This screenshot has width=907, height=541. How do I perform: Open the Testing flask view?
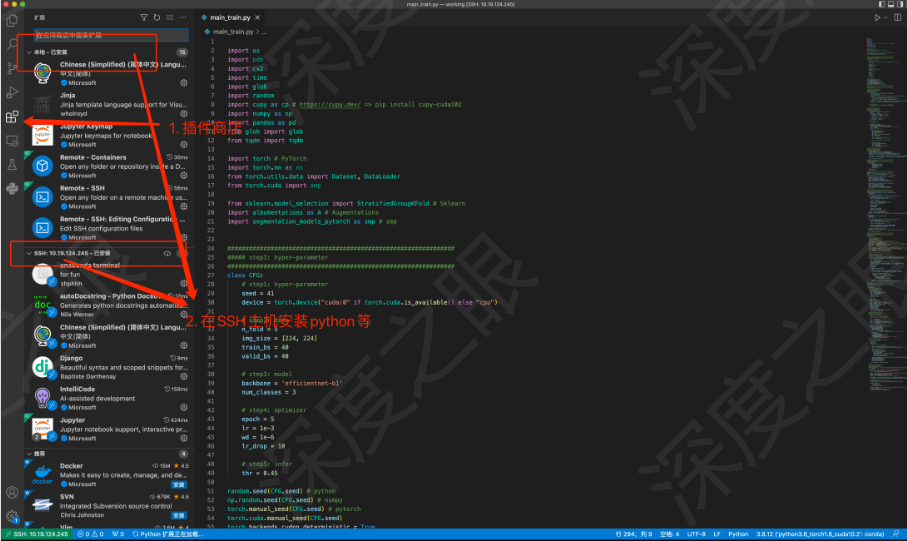(x=12, y=164)
